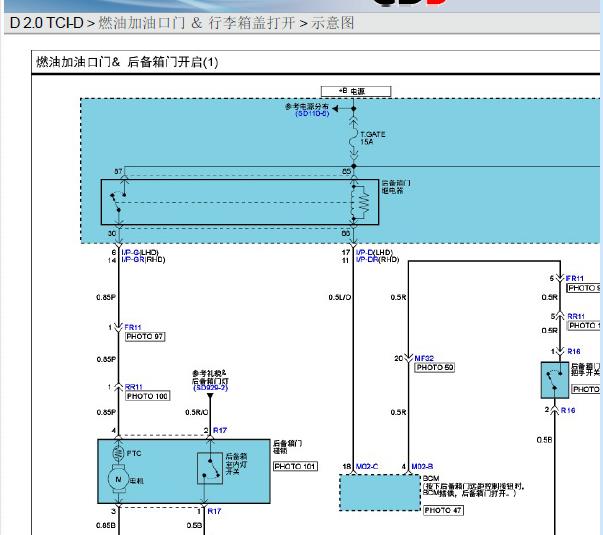Click the 0.5L/O wire label
The width and height of the screenshot is (603, 535).
(340, 297)
